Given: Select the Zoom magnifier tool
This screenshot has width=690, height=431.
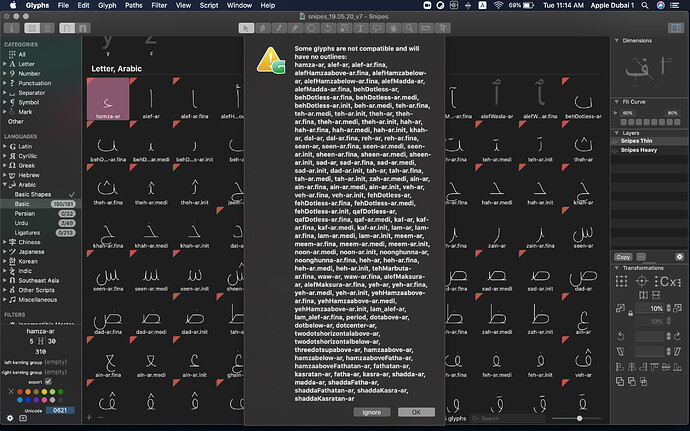Looking at the screenshot, I should 409,28.
